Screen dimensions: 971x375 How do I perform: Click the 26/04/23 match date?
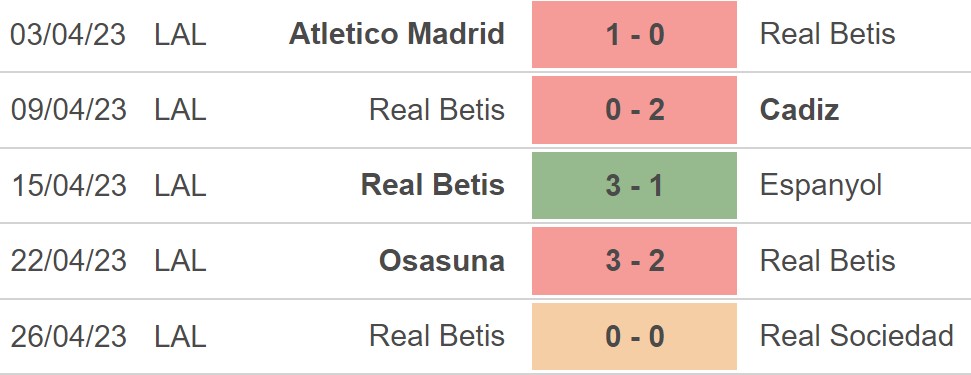(x=68, y=337)
